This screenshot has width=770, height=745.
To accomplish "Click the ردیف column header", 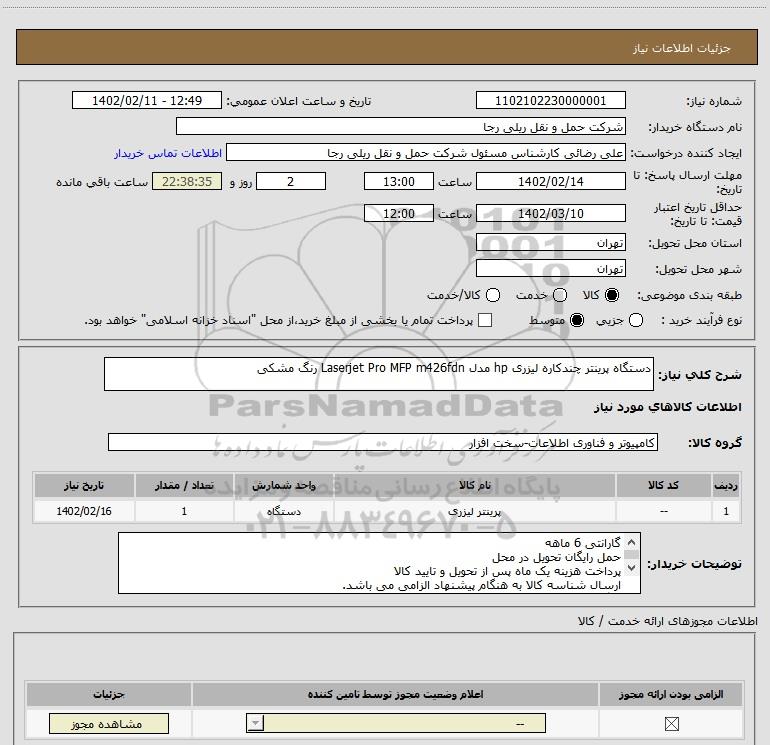I will point(726,485).
